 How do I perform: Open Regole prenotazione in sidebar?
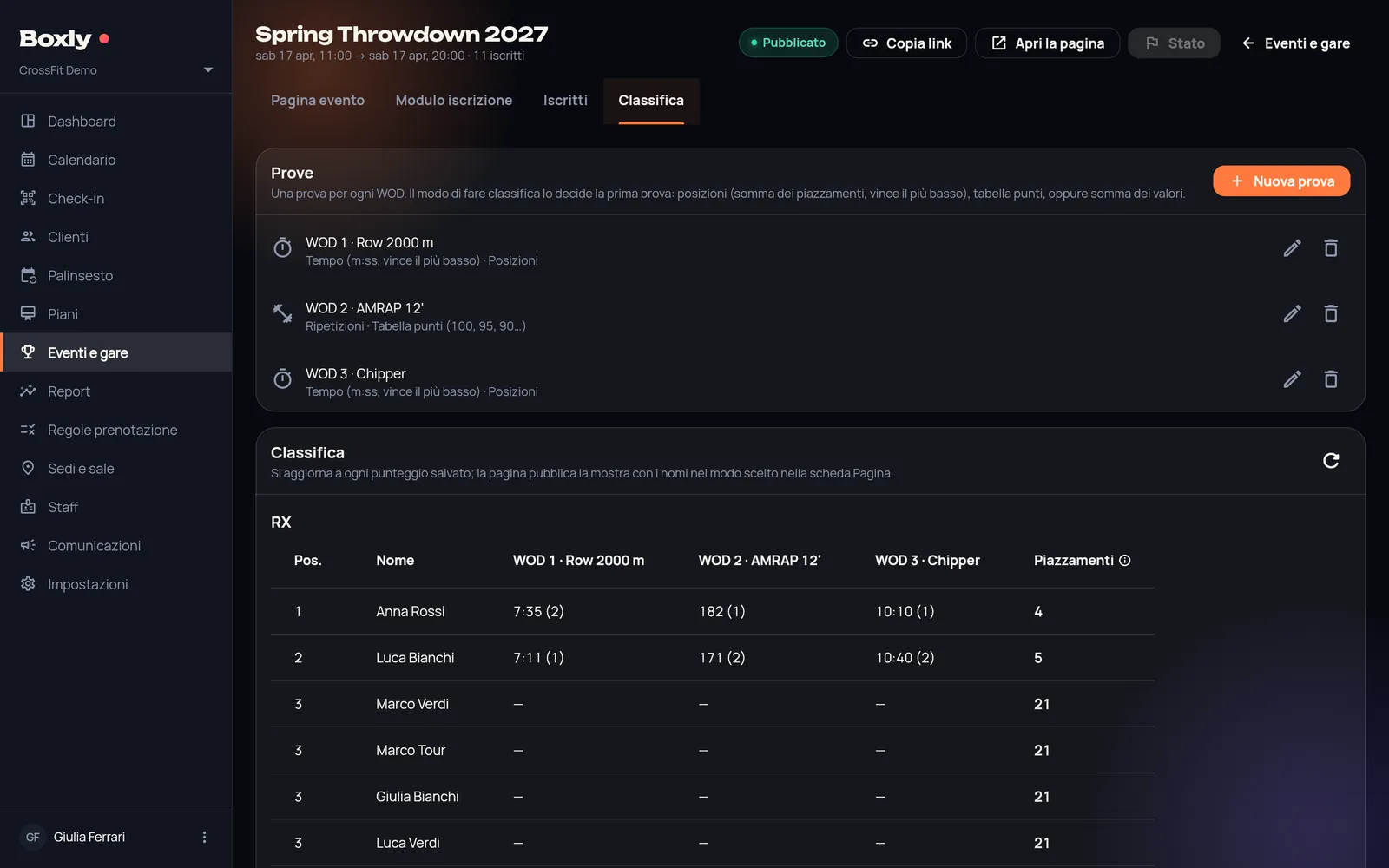(x=115, y=430)
